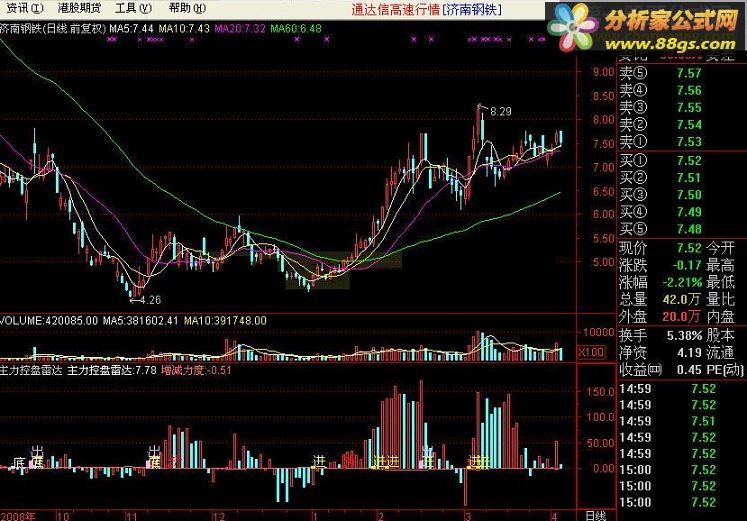Click the 主力控盘雷达:7.78 indicator value

[112, 370]
